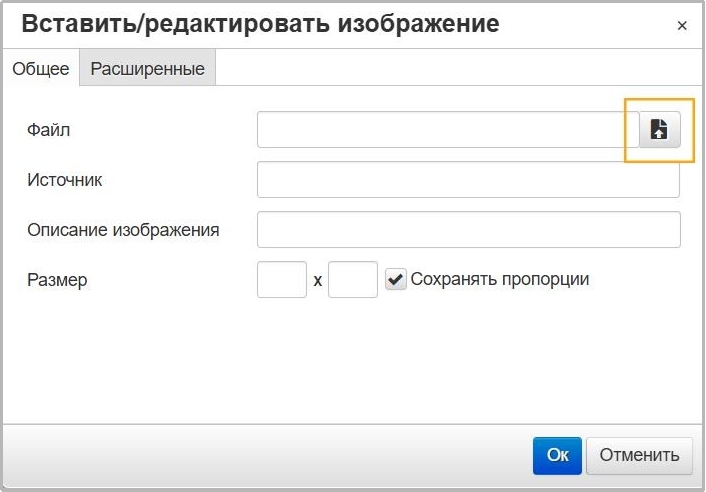Image resolution: width=706 pixels, height=492 pixels.
Task: Click the width box under Размер
Action: pyautogui.click(x=281, y=280)
